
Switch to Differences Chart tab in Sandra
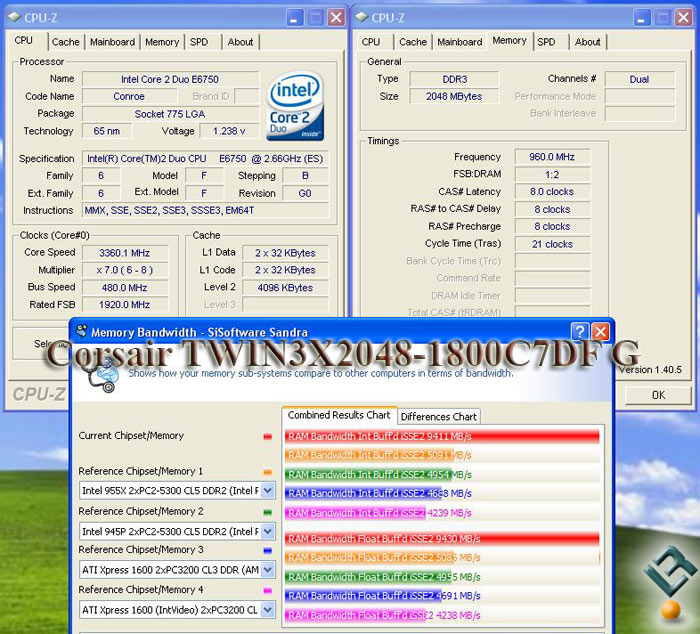(438, 417)
